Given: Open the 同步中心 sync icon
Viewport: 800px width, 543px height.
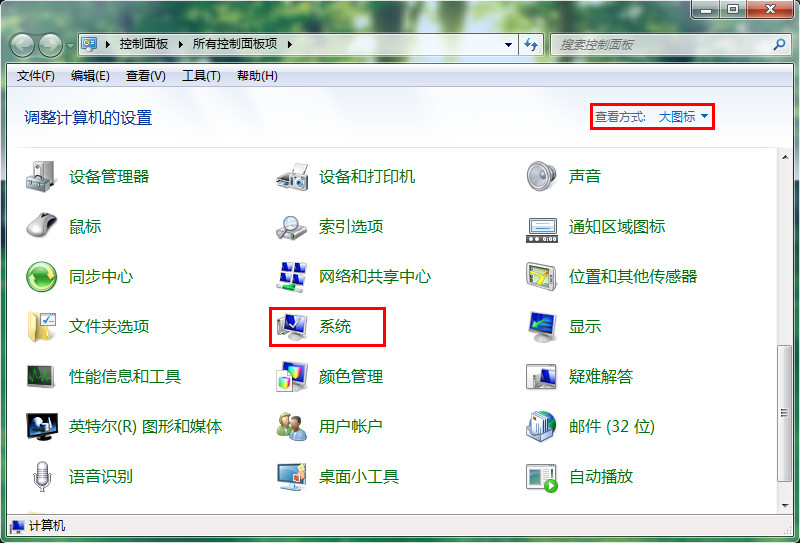Looking at the screenshot, I should tap(41, 277).
